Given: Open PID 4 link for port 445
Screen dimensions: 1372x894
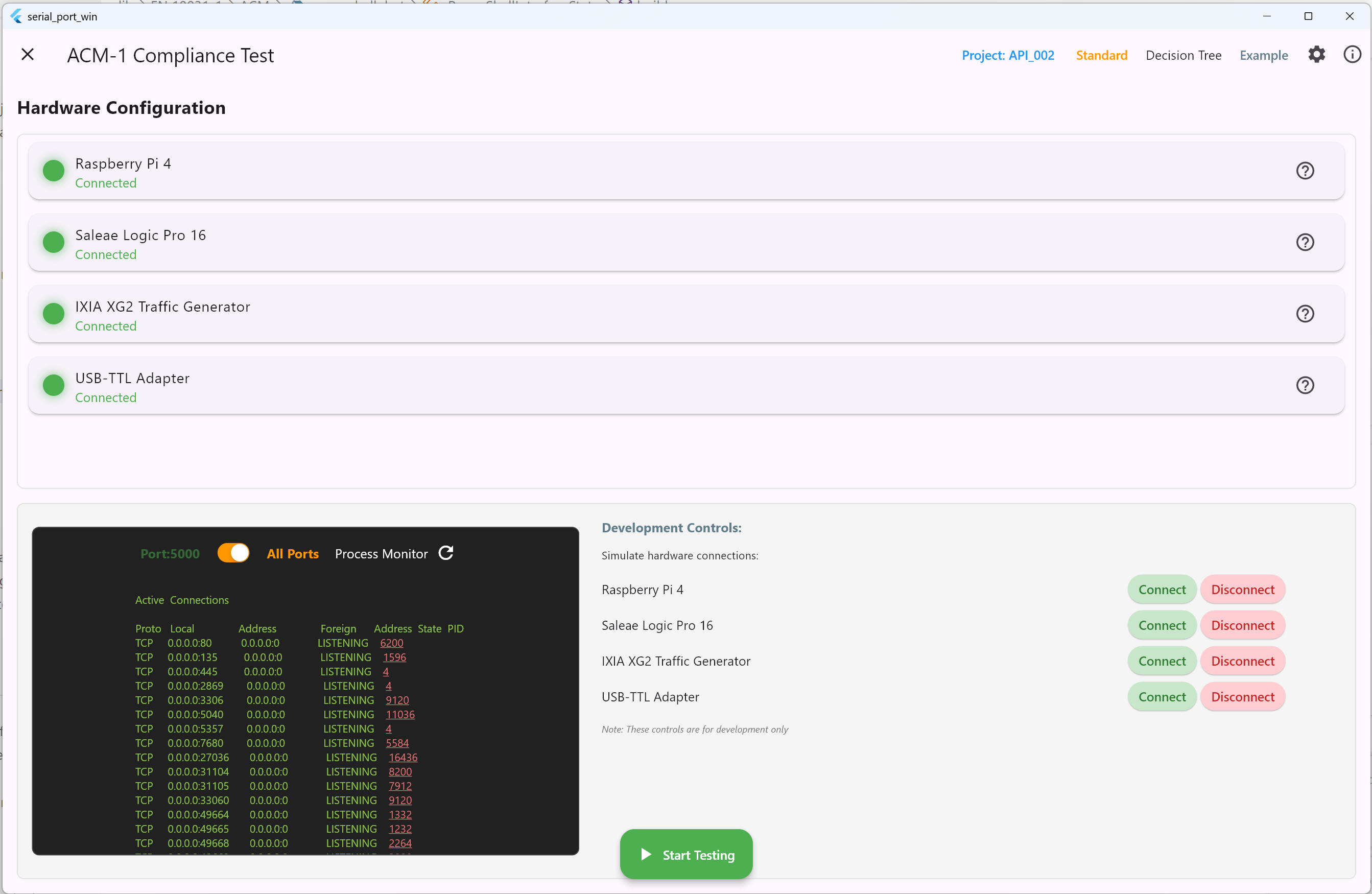Looking at the screenshot, I should pyautogui.click(x=386, y=671).
